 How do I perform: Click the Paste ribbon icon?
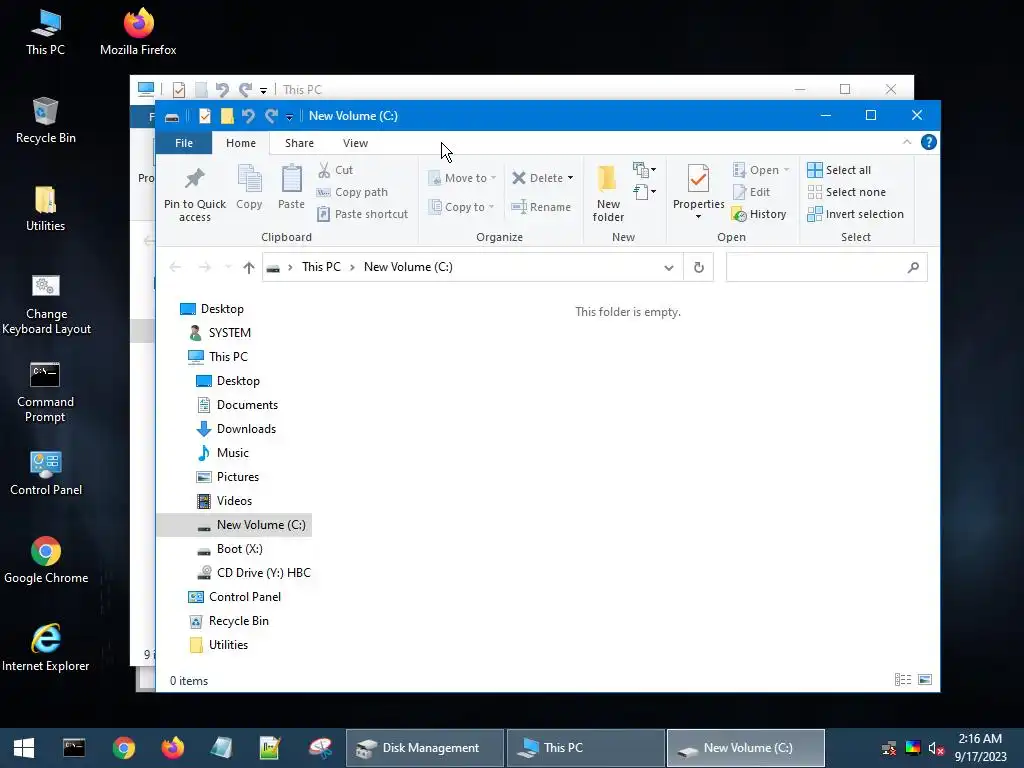(291, 179)
